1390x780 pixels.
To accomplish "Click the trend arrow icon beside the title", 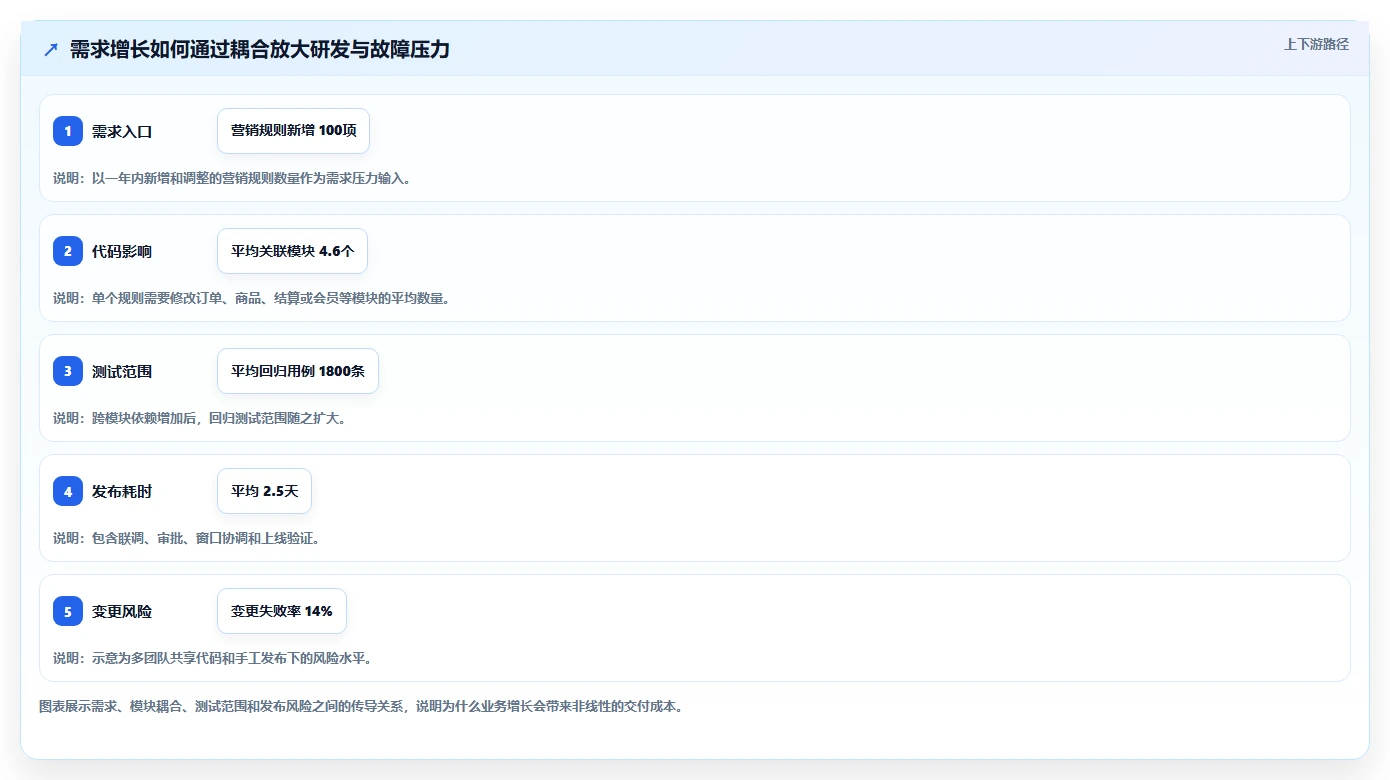I will coord(51,49).
